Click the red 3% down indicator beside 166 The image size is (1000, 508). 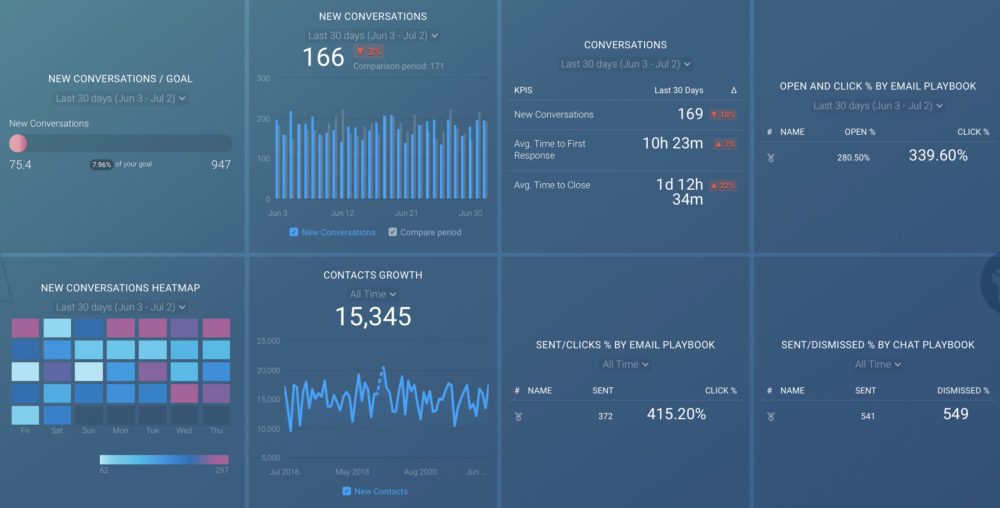pos(368,51)
